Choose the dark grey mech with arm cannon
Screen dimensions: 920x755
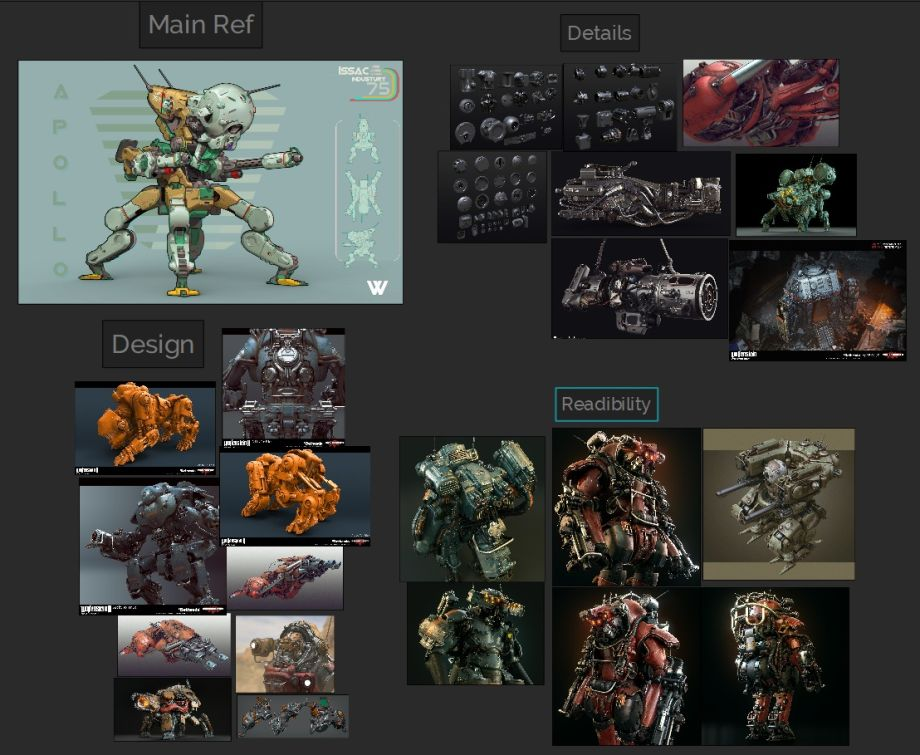point(153,547)
